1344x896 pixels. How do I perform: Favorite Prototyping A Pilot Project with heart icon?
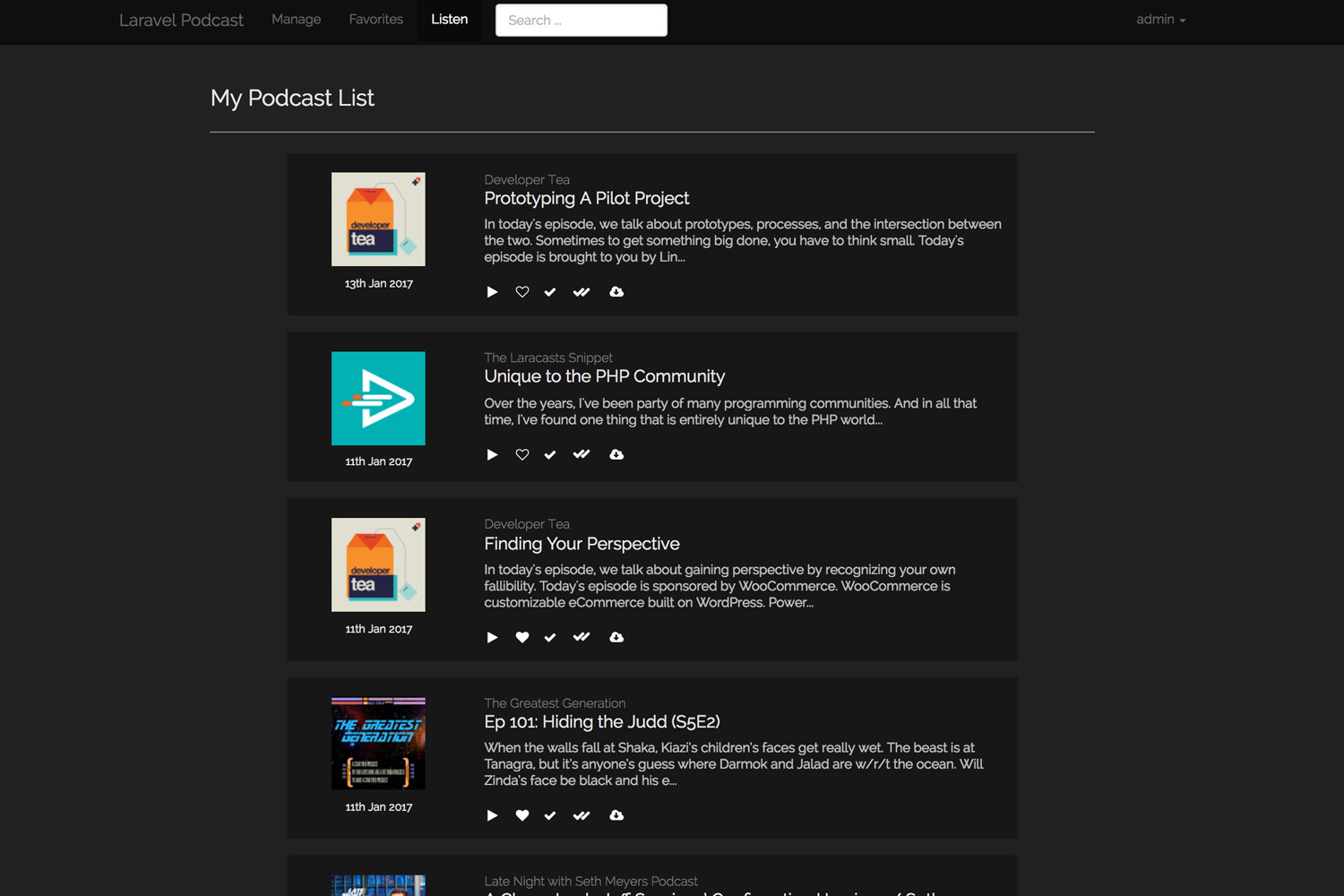522,292
